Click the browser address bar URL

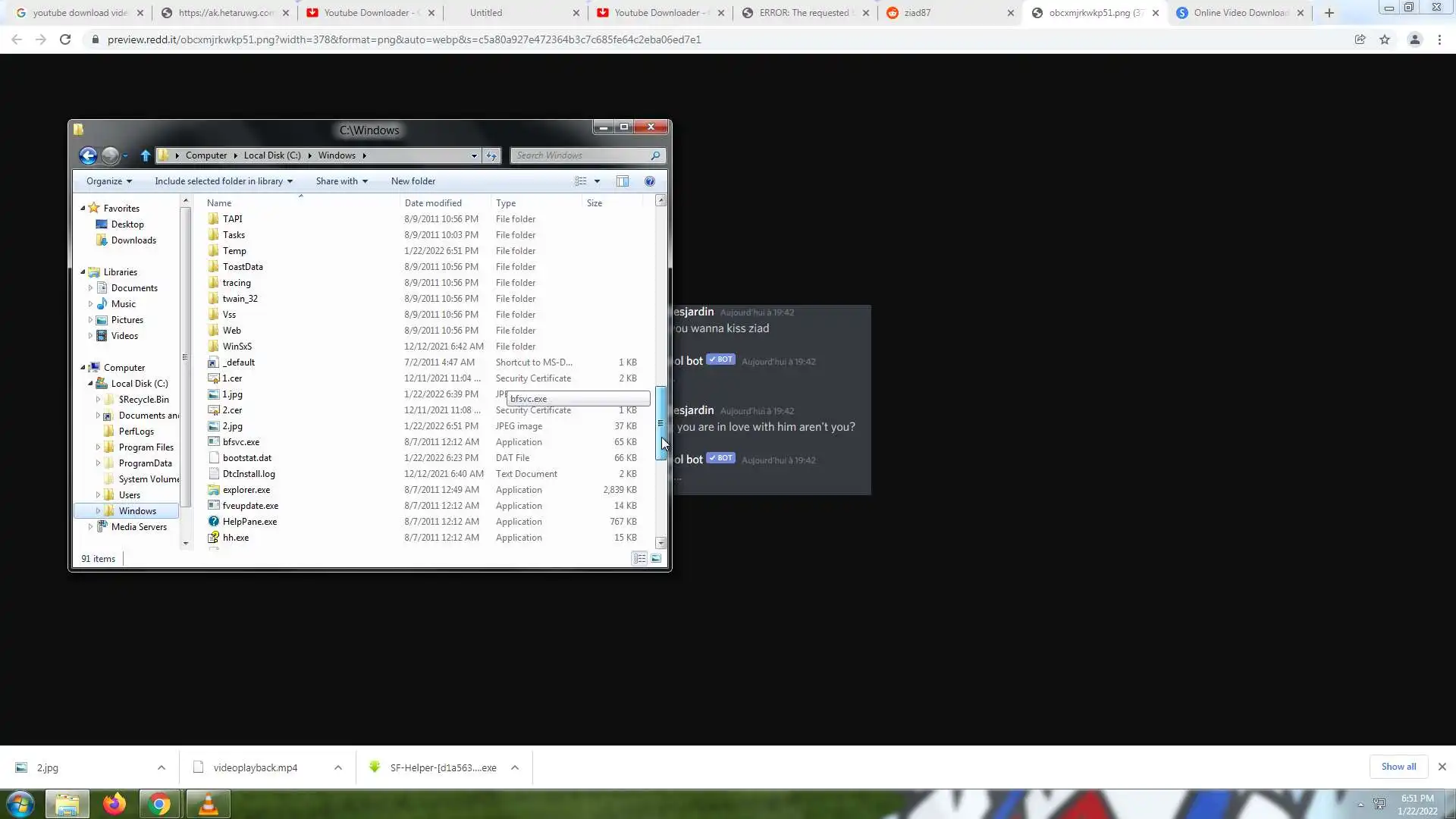coord(403,39)
